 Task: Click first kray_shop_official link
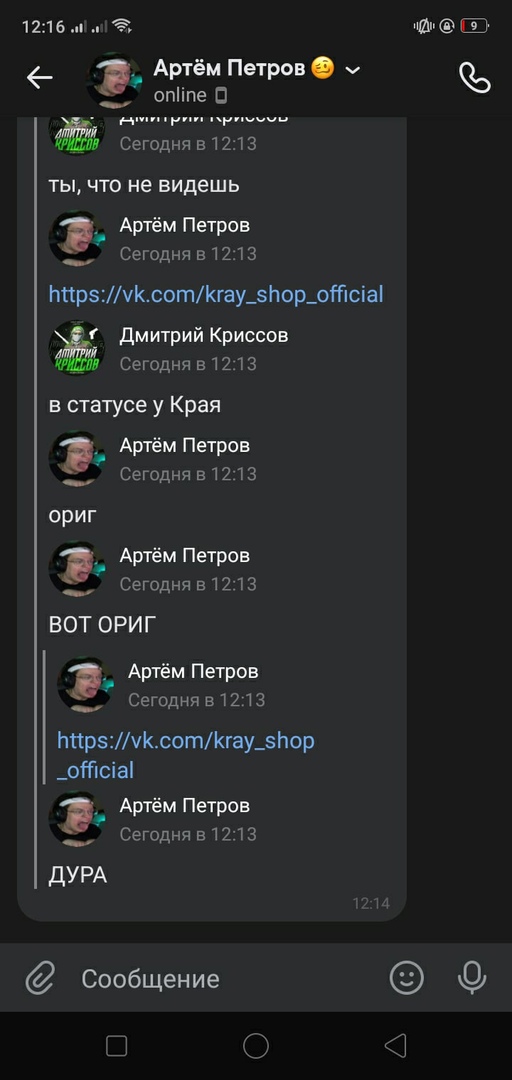click(x=216, y=294)
